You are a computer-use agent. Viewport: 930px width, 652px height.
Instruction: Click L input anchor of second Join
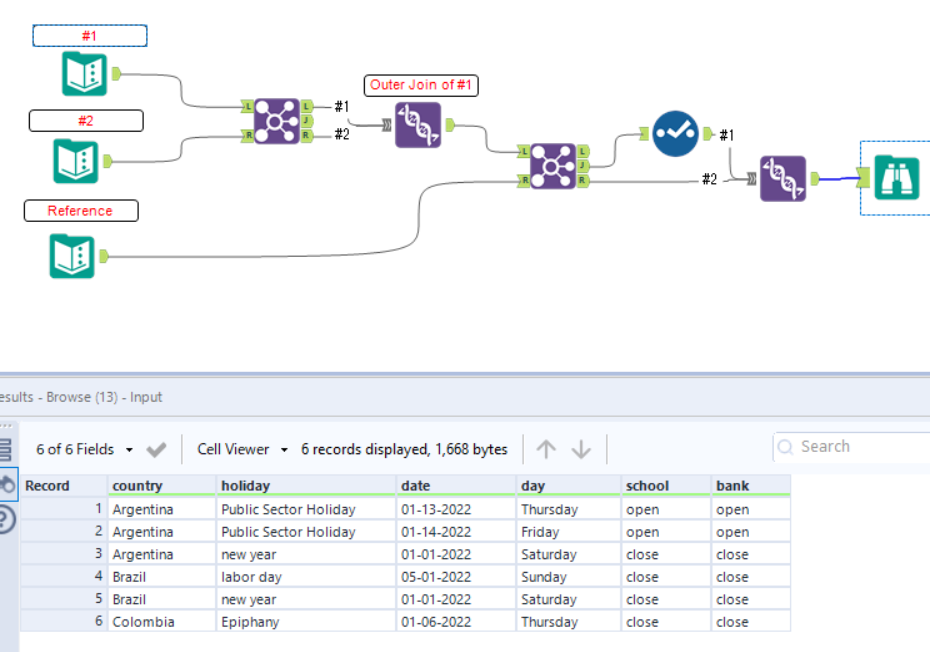(524, 152)
